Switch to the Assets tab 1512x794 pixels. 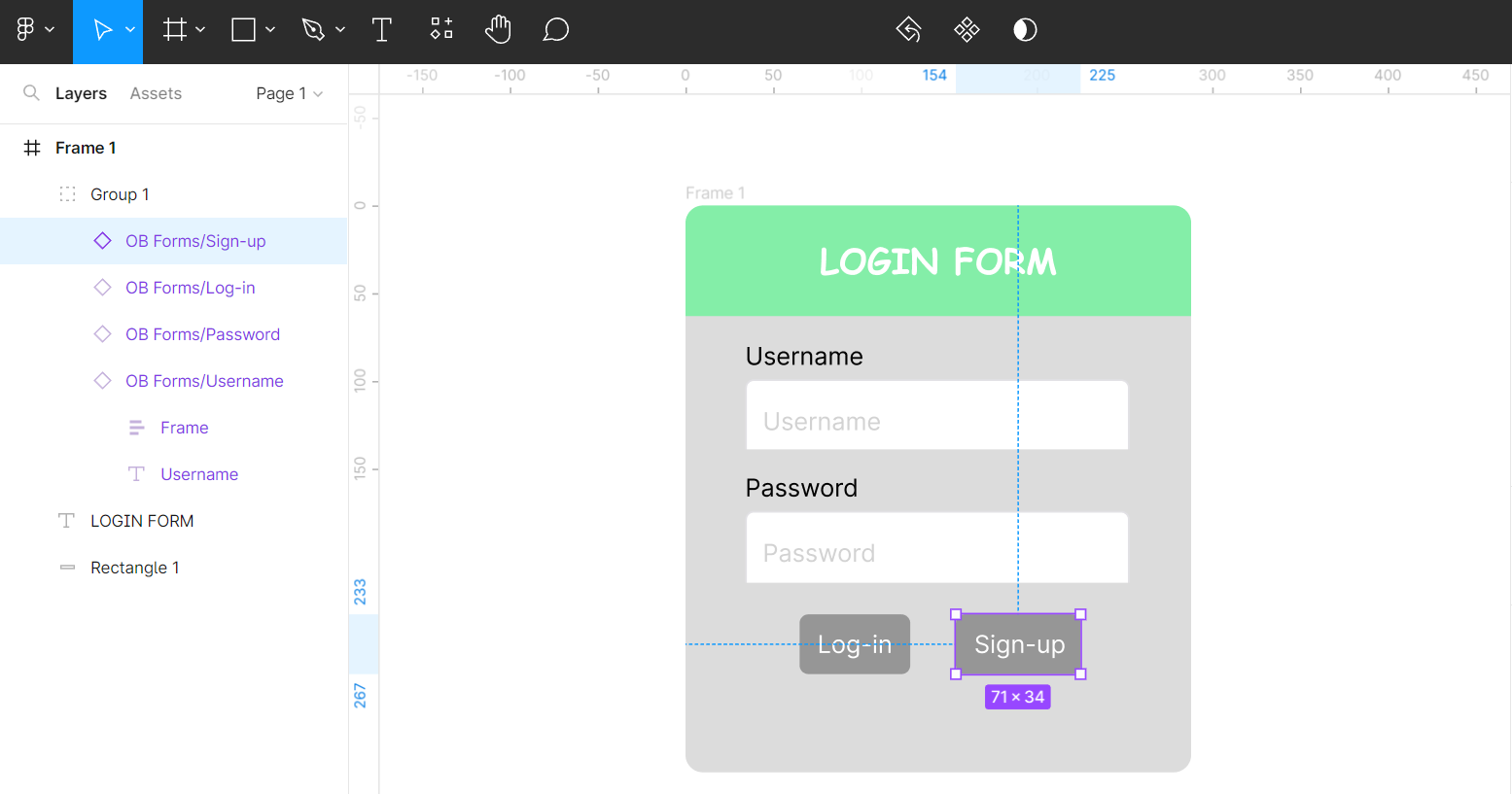156,93
